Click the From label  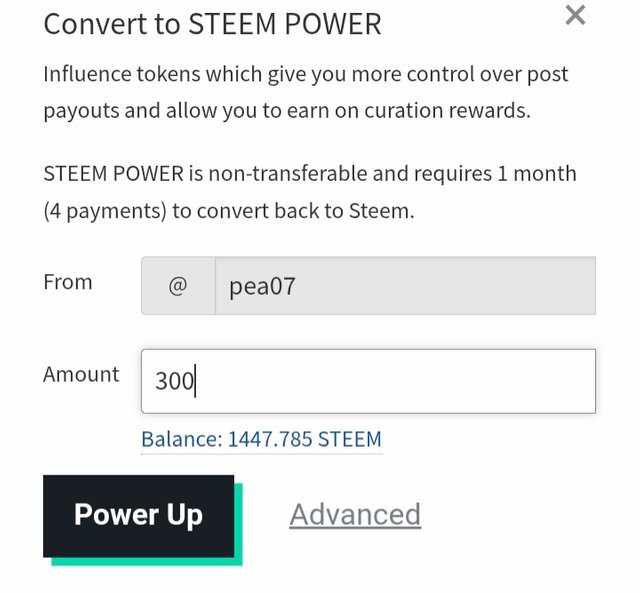(x=68, y=282)
